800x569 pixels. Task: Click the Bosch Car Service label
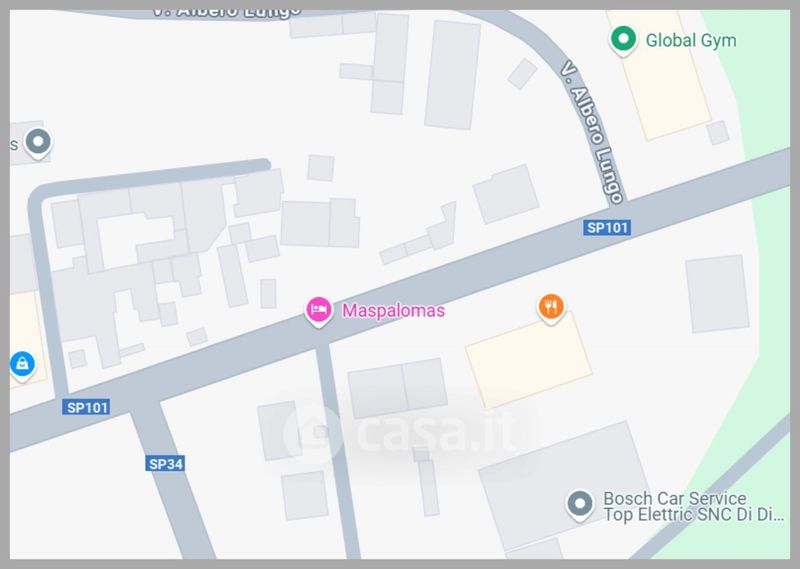click(674, 498)
